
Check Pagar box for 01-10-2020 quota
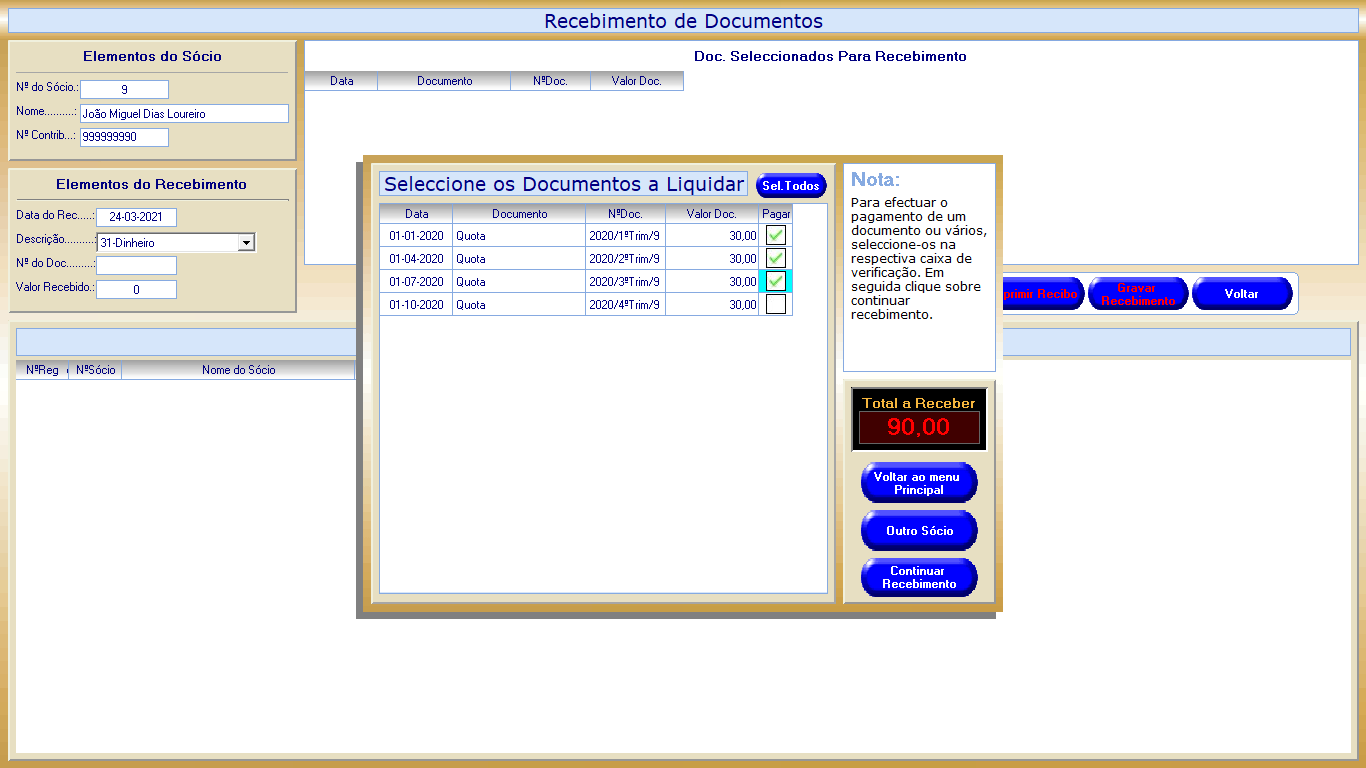pos(776,305)
